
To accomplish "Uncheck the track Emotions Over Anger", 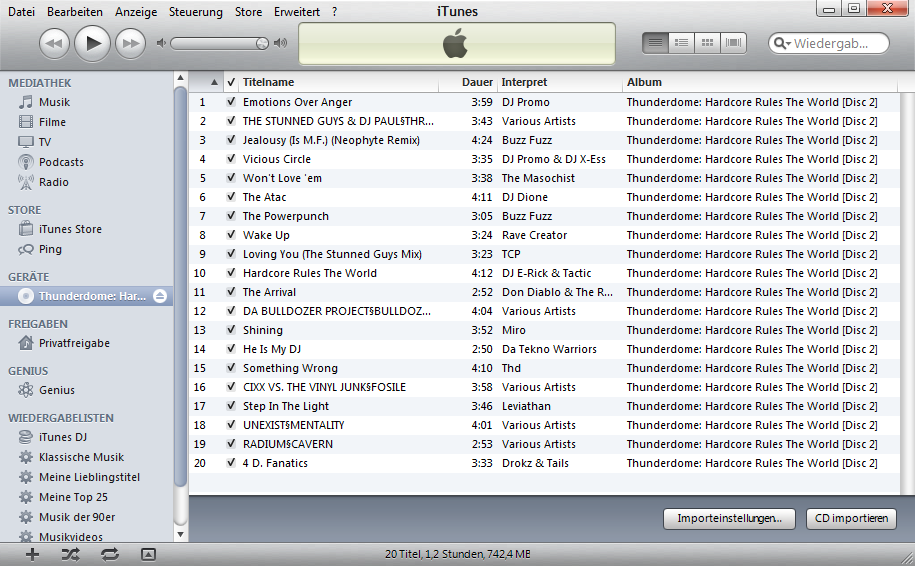I will [x=231, y=102].
